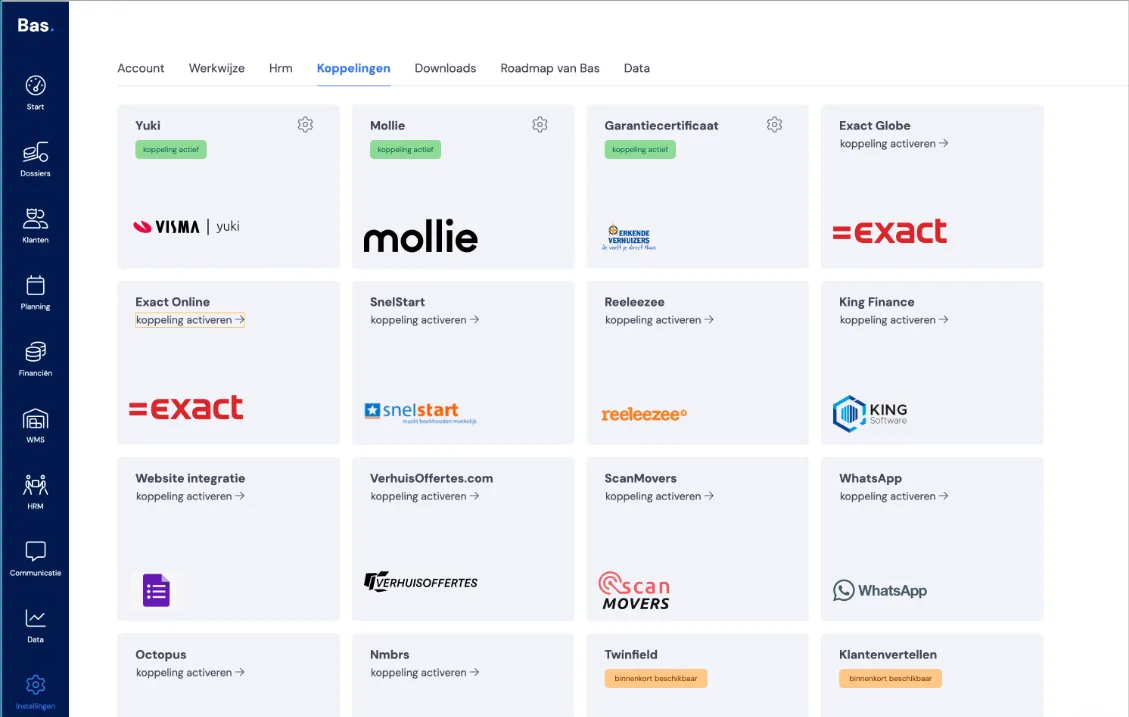Activate the King Finance koppeling

click(x=894, y=320)
